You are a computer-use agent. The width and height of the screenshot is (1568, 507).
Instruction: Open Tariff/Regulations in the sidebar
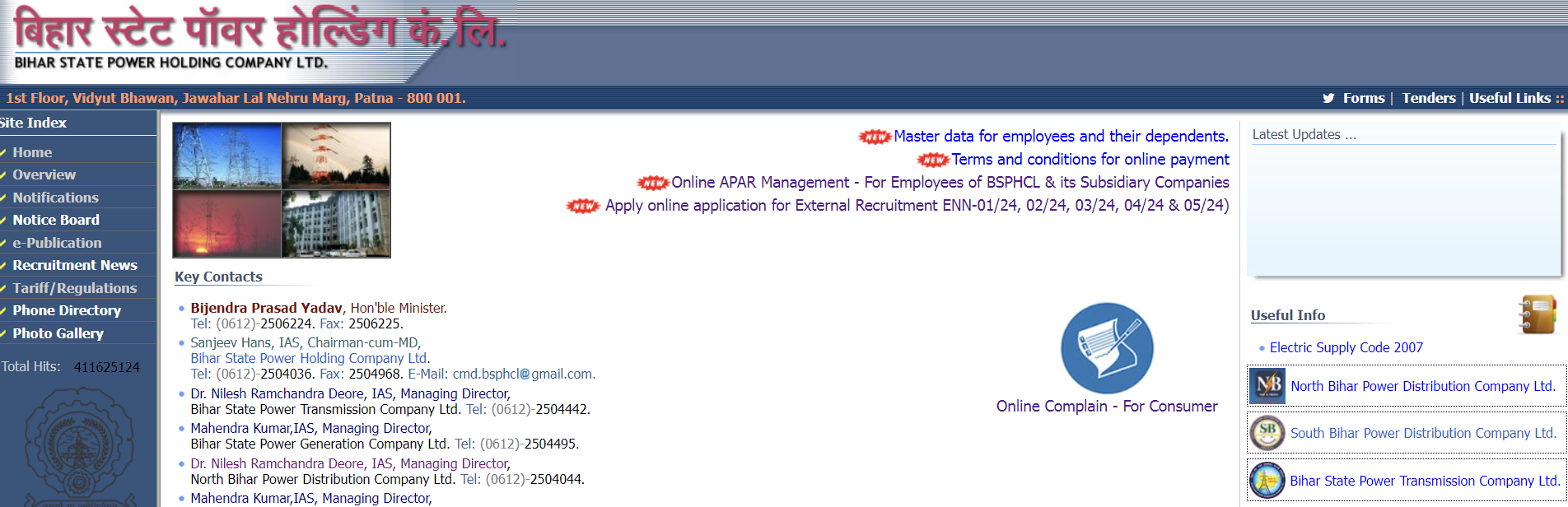75,288
